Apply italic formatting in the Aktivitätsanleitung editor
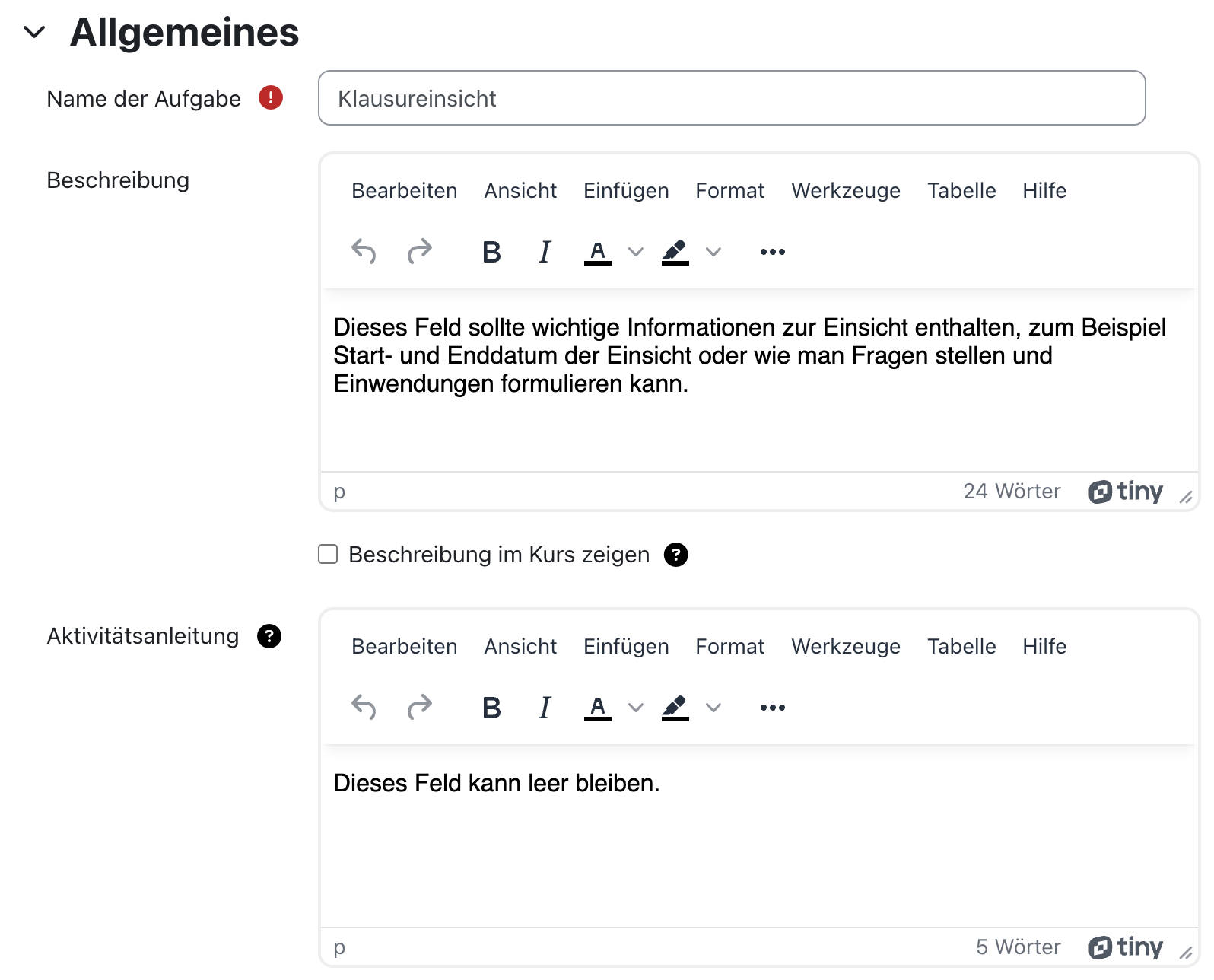Viewport: 1214px width, 980px height. [x=544, y=707]
